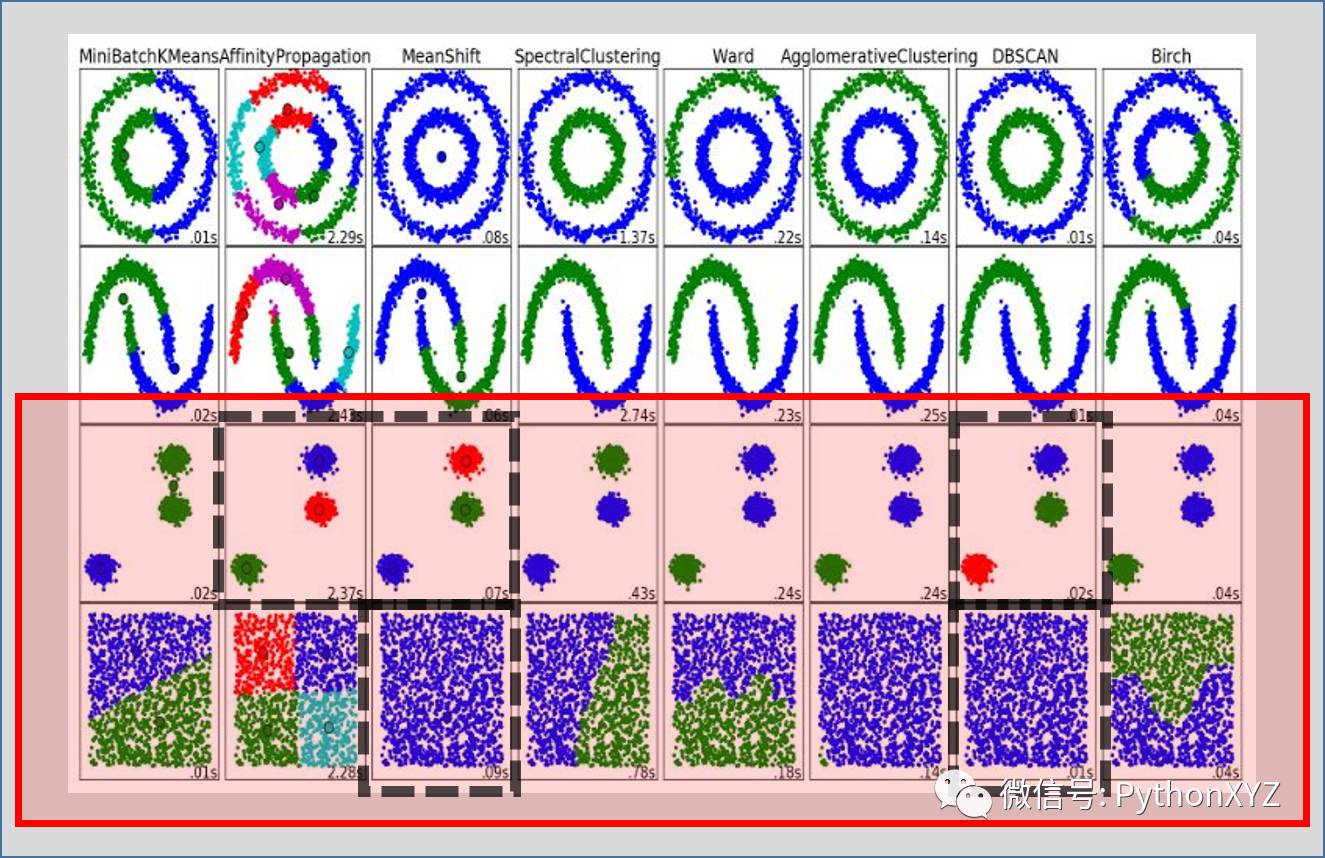This screenshot has height=858, width=1325.
Task: Open the AffinityPropagation uniform square plot
Action: tap(295, 691)
